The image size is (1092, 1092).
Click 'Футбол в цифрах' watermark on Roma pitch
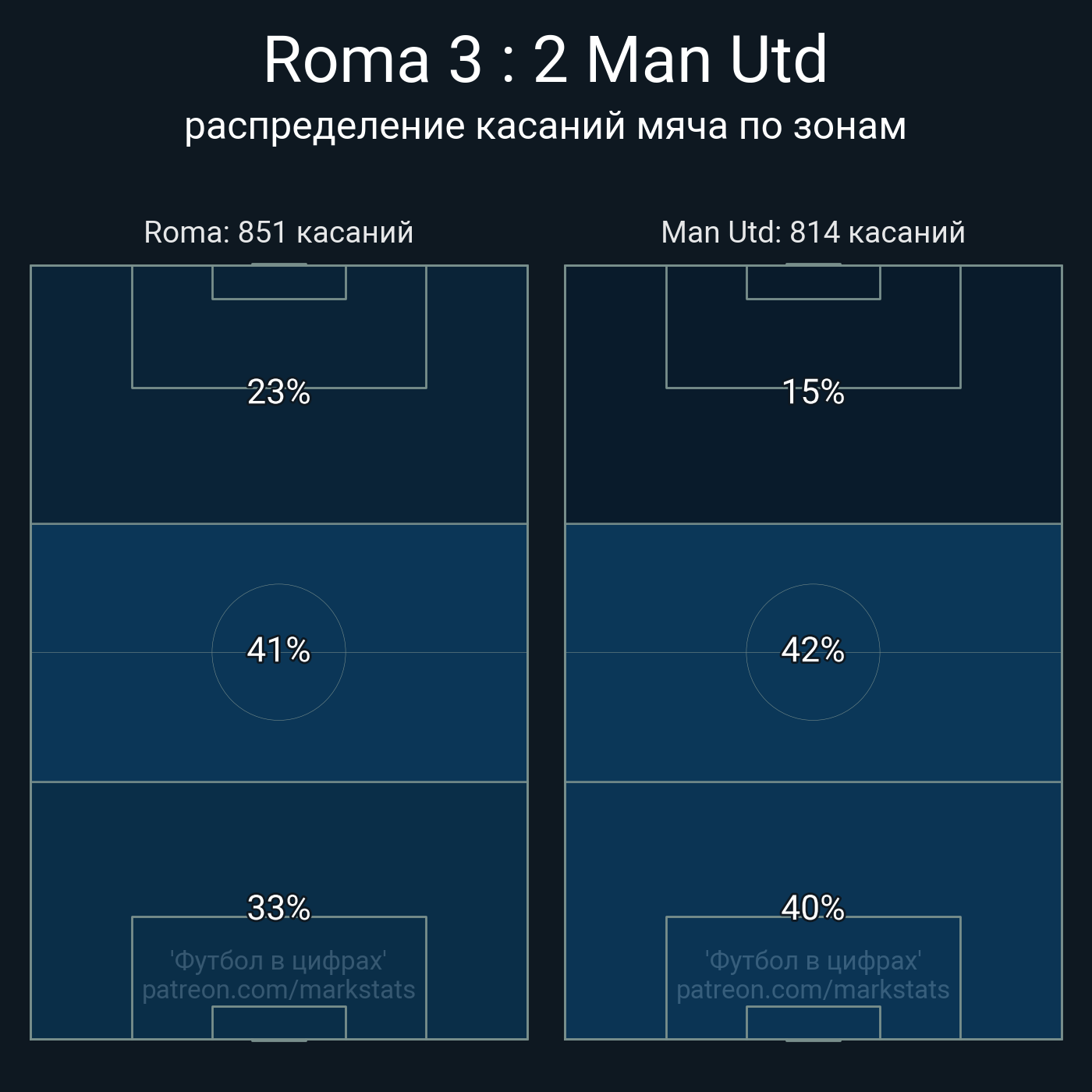278,961
